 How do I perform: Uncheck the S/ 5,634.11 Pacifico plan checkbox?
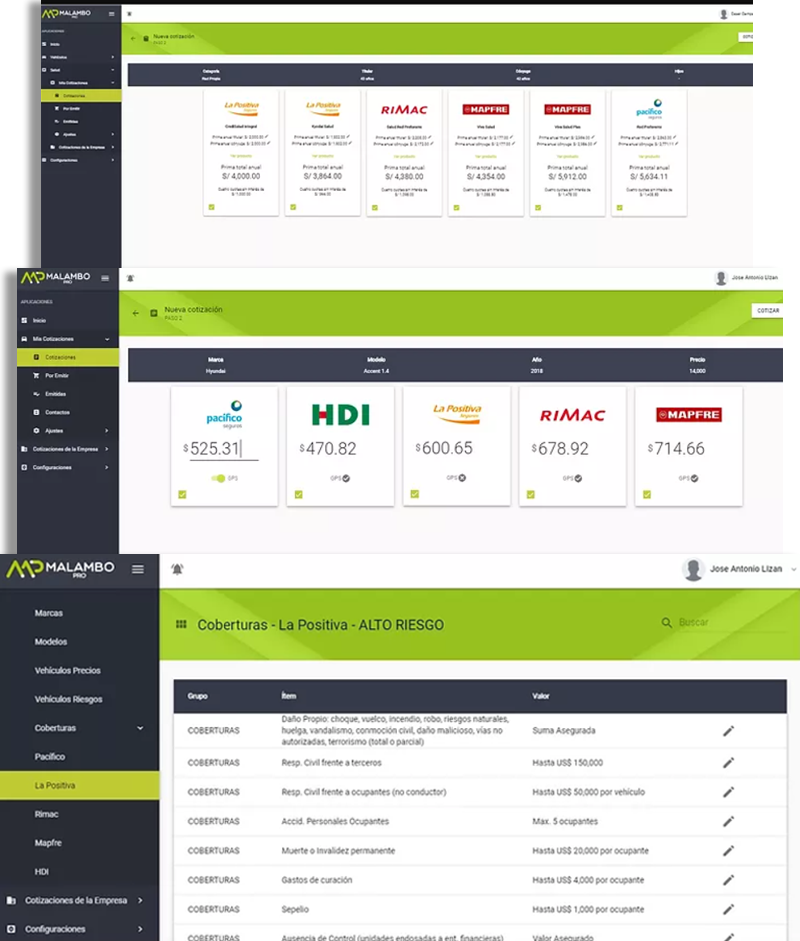(619, 208)
